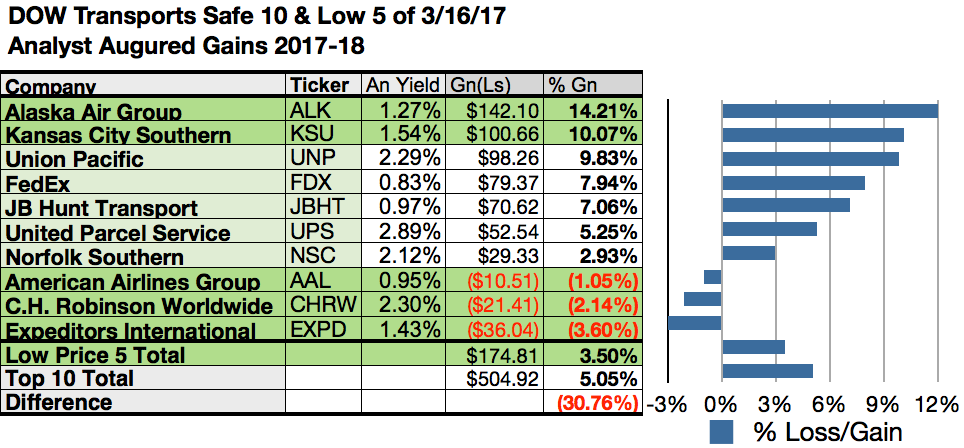Click the 12% axis label
Viewport: 964px width, 448px height.
937,404
